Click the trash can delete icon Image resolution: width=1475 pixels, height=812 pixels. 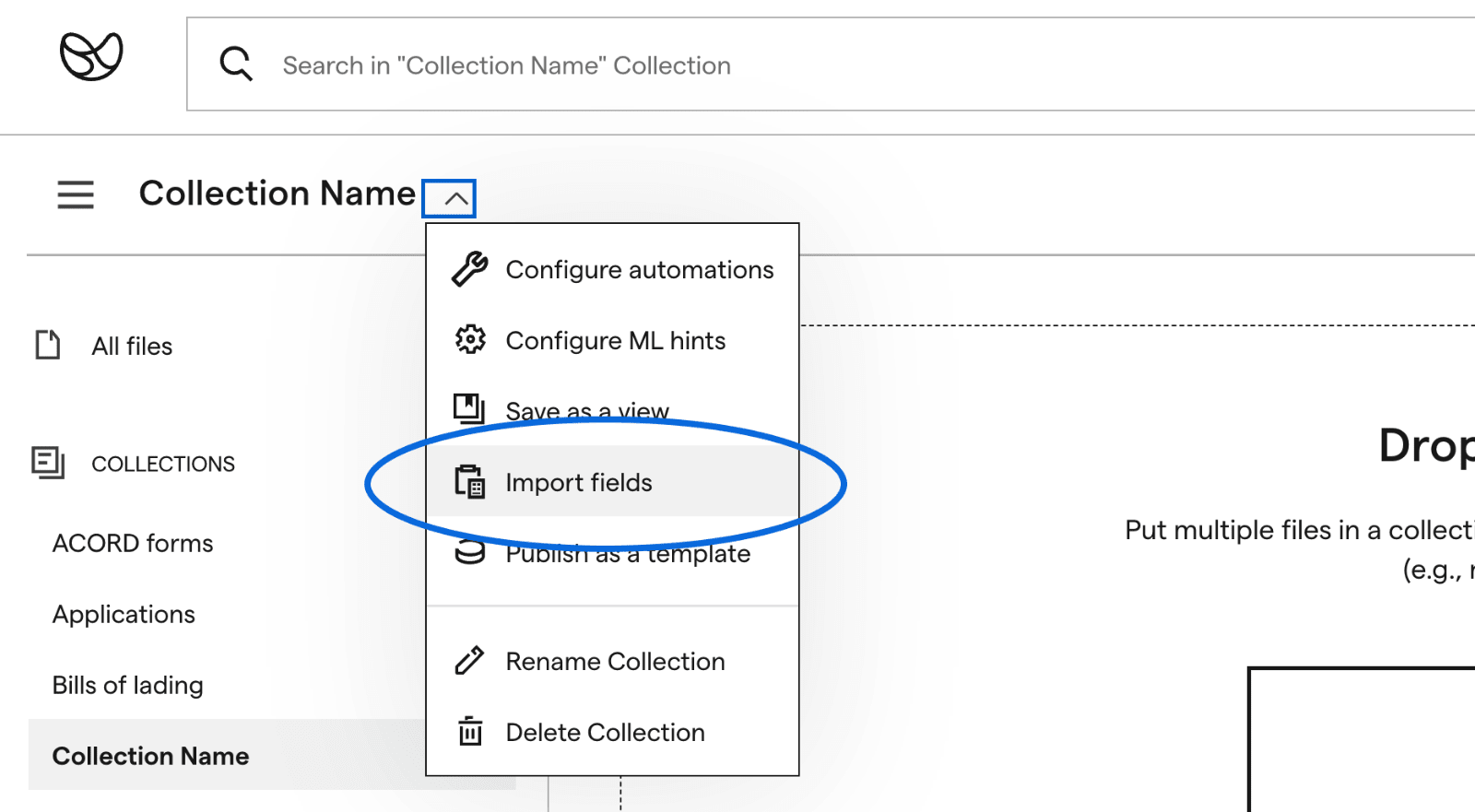[470, 732]
